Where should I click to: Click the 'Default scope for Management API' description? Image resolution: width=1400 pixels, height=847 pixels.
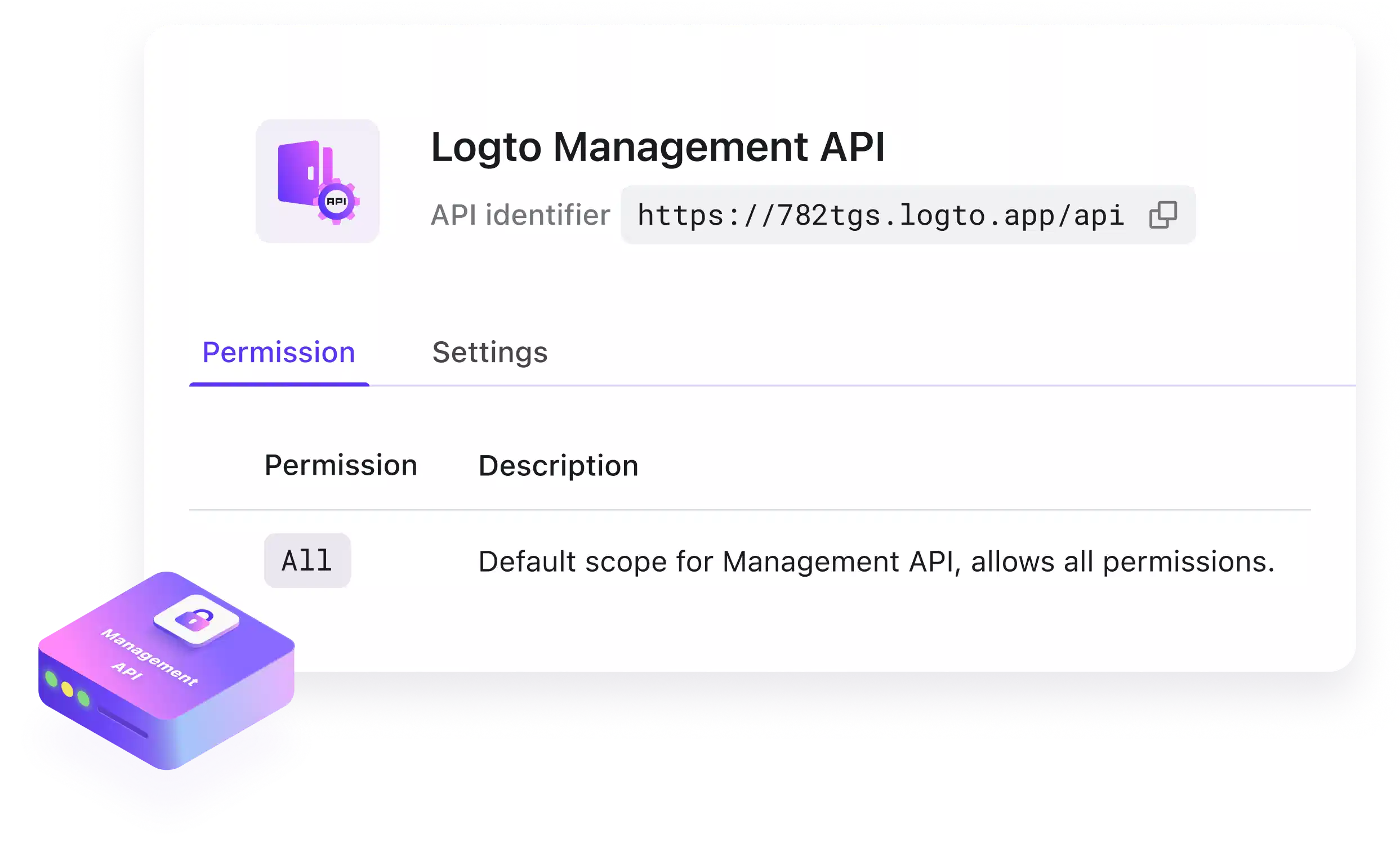click(877, 562)
